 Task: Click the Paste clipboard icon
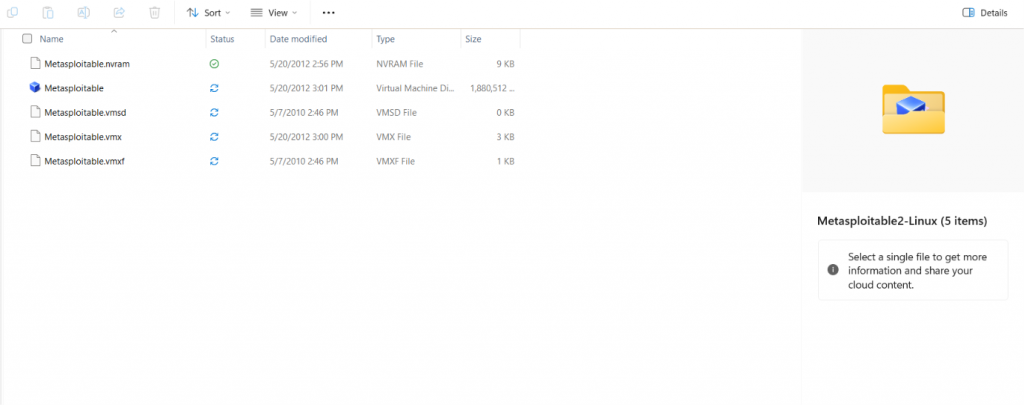(x=48, y=12)
